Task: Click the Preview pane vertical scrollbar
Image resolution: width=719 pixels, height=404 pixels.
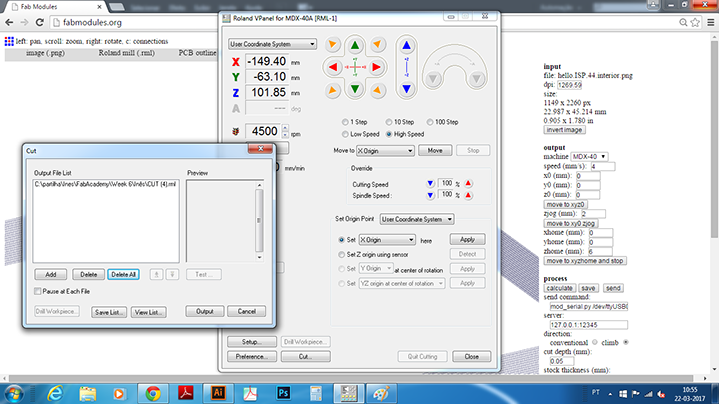Action: point(259,221)
